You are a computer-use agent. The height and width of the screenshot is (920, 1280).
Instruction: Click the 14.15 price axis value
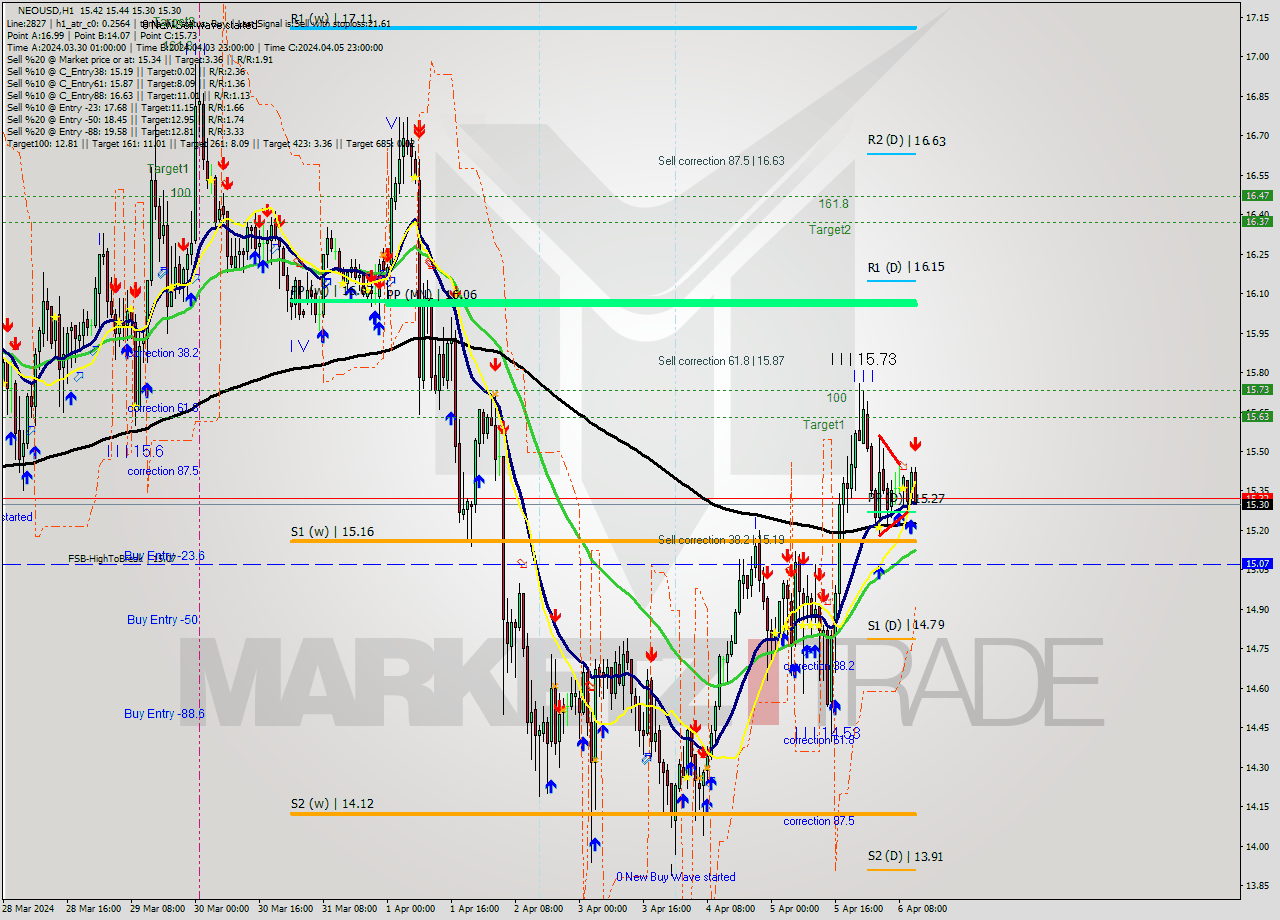point(1258,807)
